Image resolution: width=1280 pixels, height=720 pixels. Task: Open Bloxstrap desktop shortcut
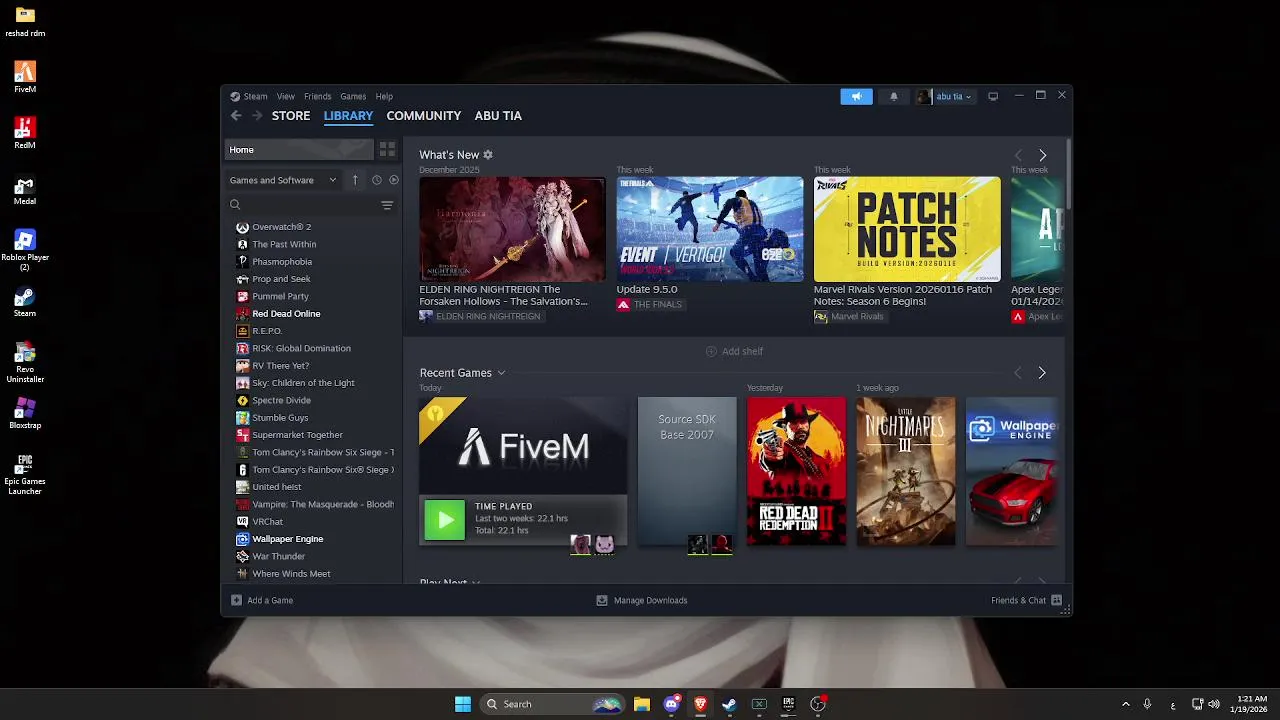(25, 414)
